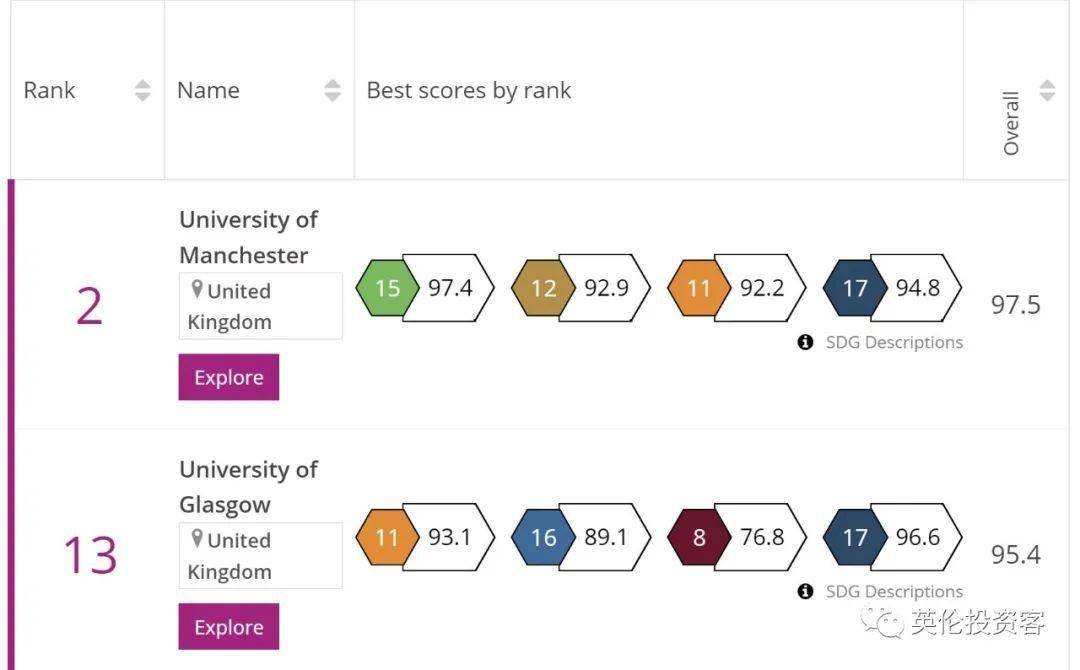Viewport: 1080px width, 670px height.
Task: Click the Best scores by rank header
Action: (x=469, y=90)
